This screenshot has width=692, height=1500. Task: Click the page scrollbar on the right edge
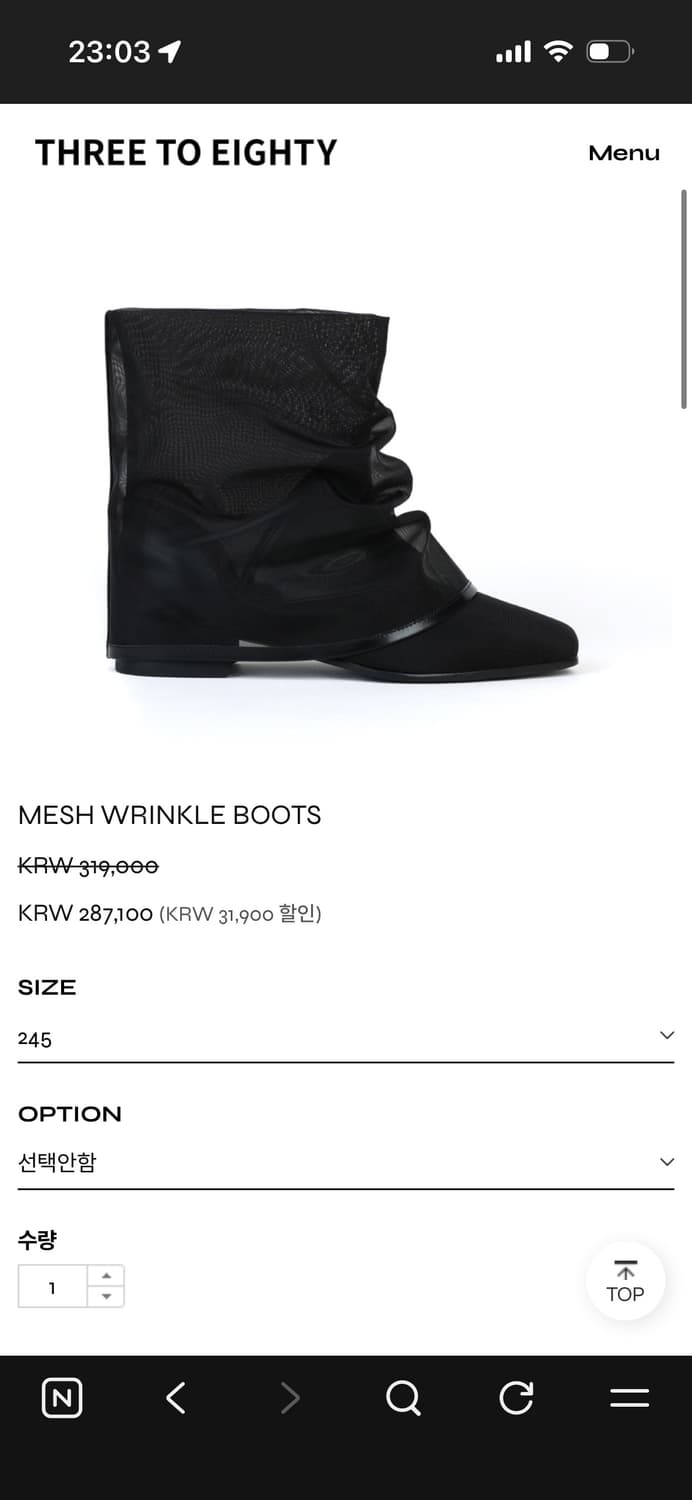[x=684, y=298]
